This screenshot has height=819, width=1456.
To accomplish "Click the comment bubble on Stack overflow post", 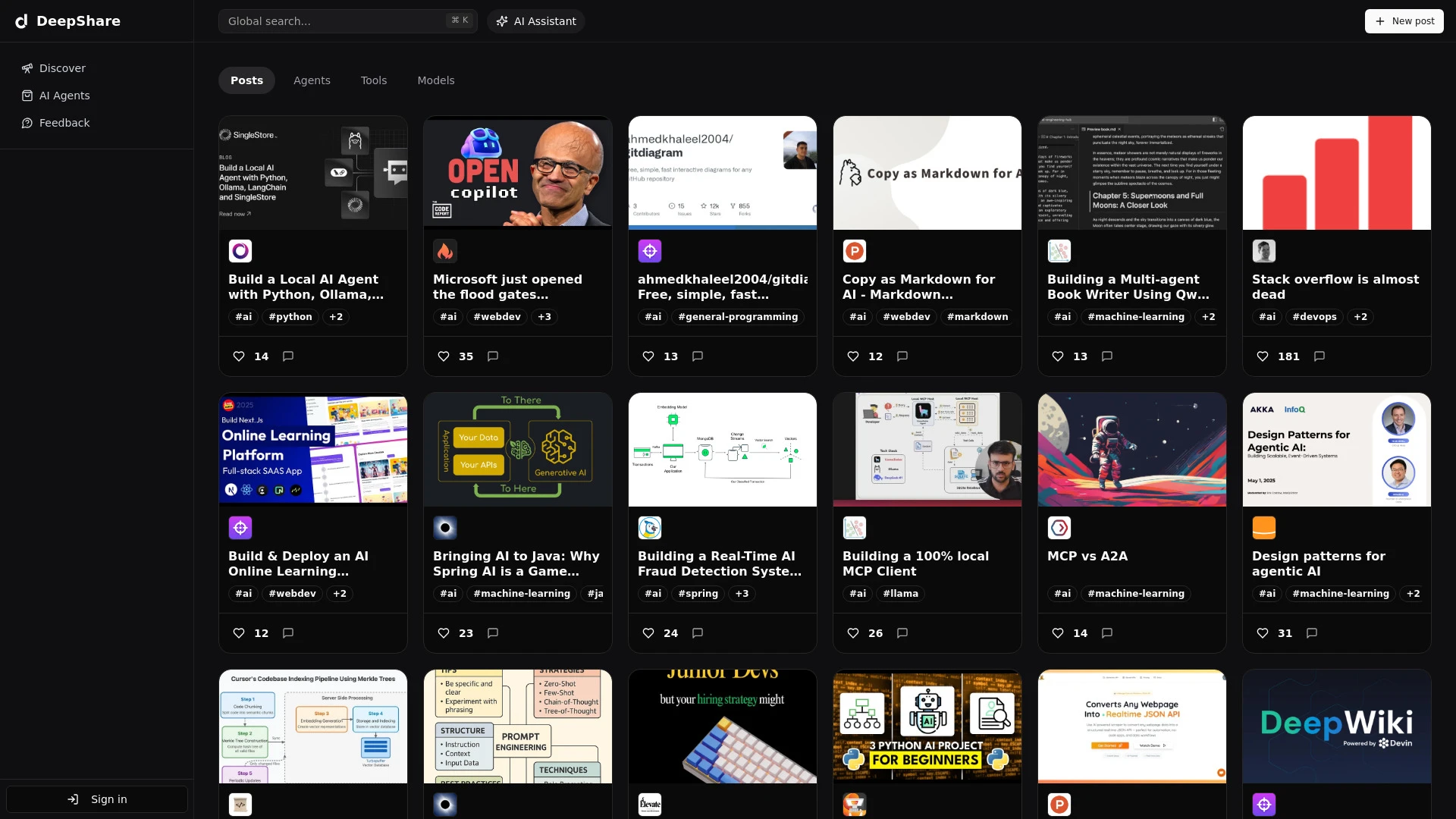I will [x=1319, y=356].
